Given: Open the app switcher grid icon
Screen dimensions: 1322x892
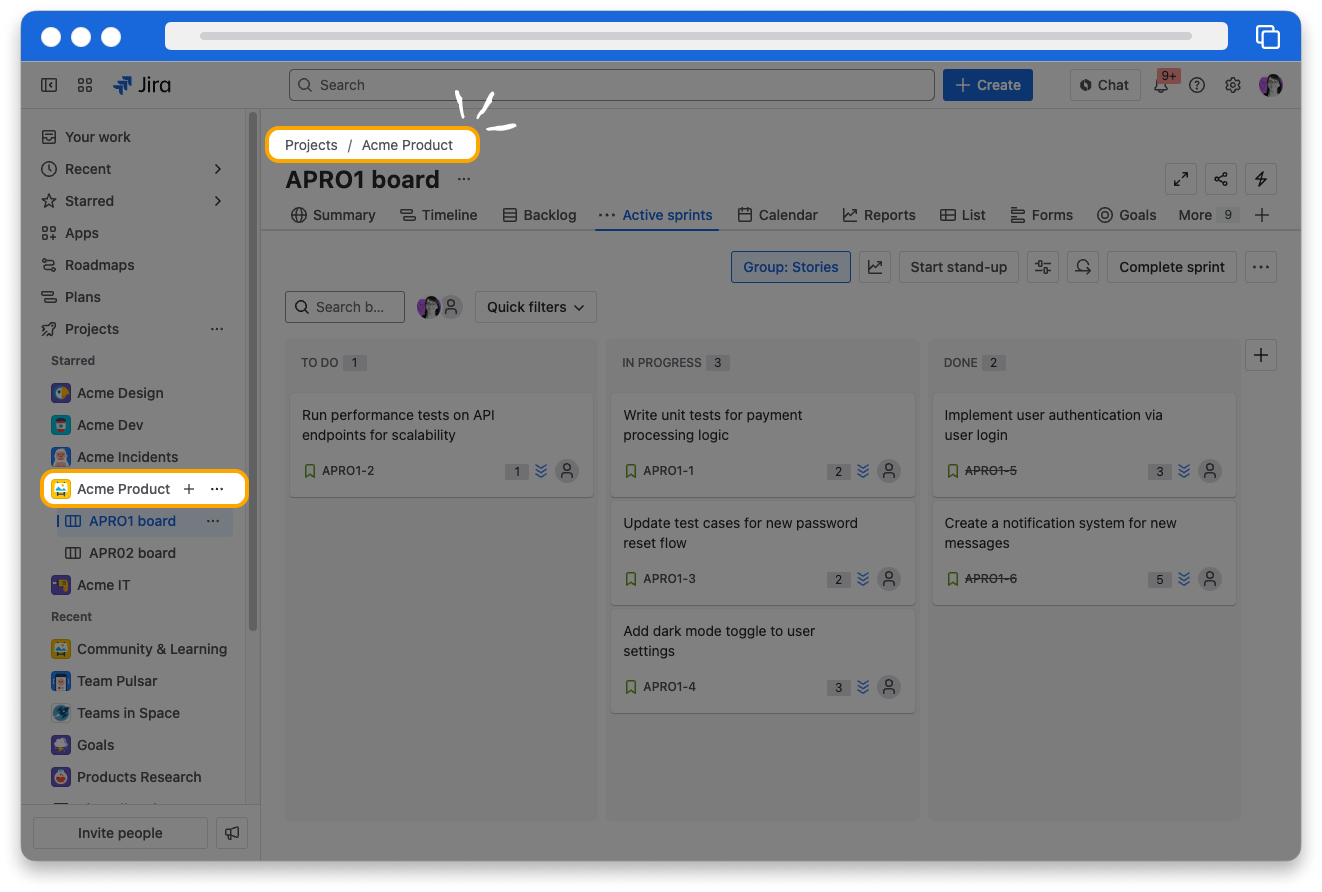Looking at the screenshot, I should [x=85, y=85].
